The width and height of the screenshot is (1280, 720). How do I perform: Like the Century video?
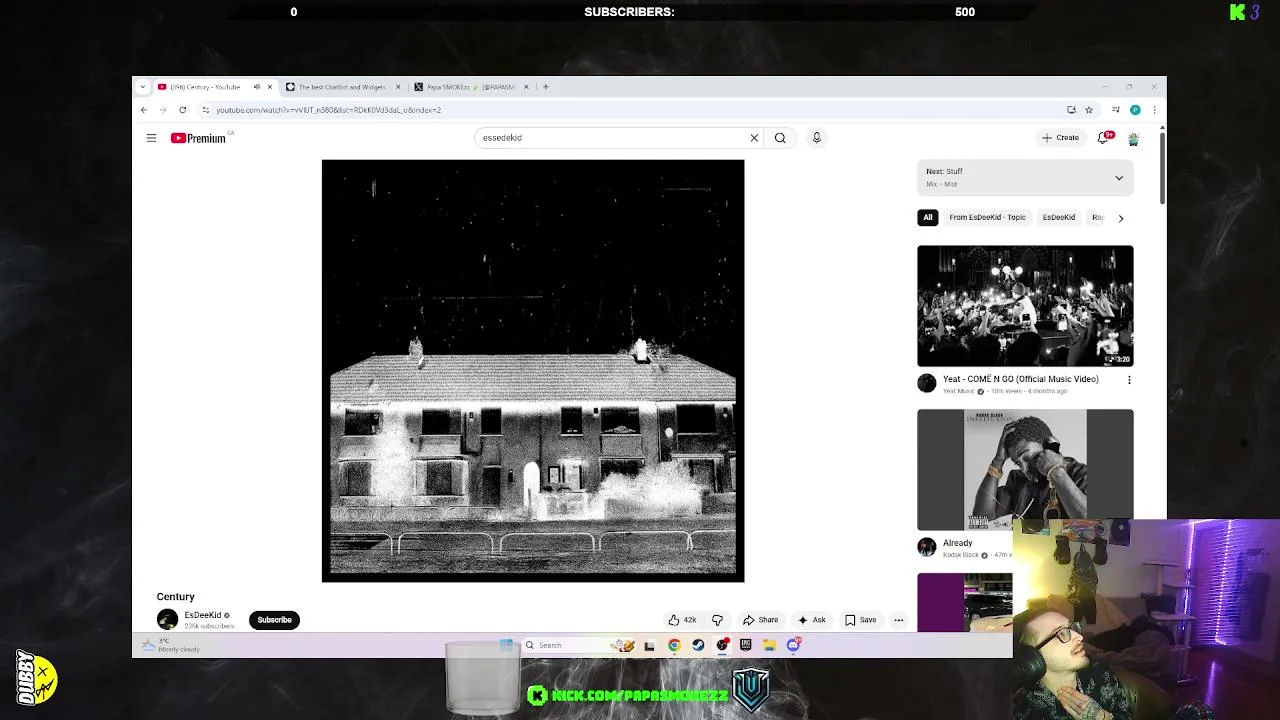(x=682, y=620)
